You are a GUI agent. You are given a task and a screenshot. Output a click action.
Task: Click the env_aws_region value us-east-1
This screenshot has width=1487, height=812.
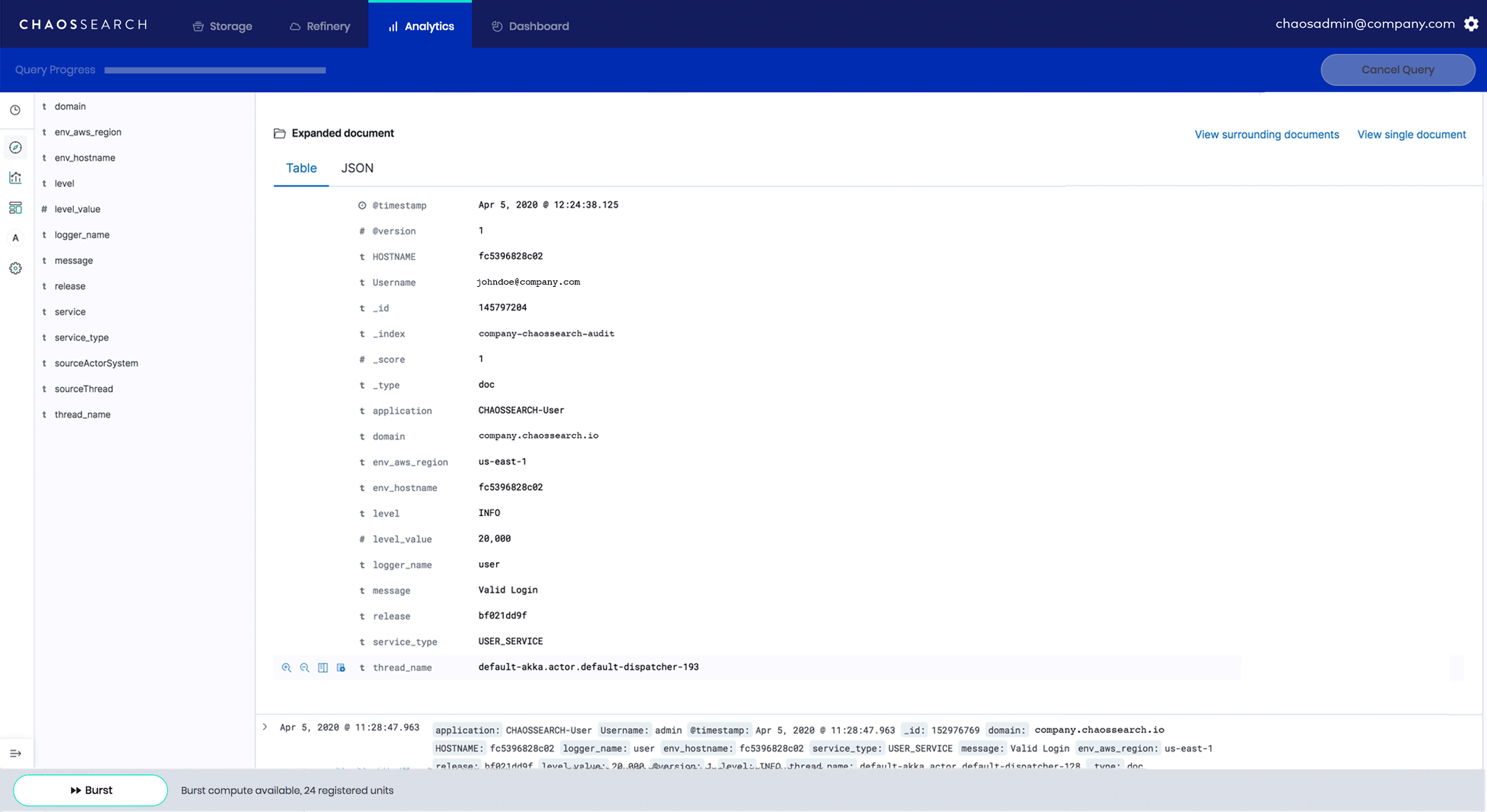503,462
